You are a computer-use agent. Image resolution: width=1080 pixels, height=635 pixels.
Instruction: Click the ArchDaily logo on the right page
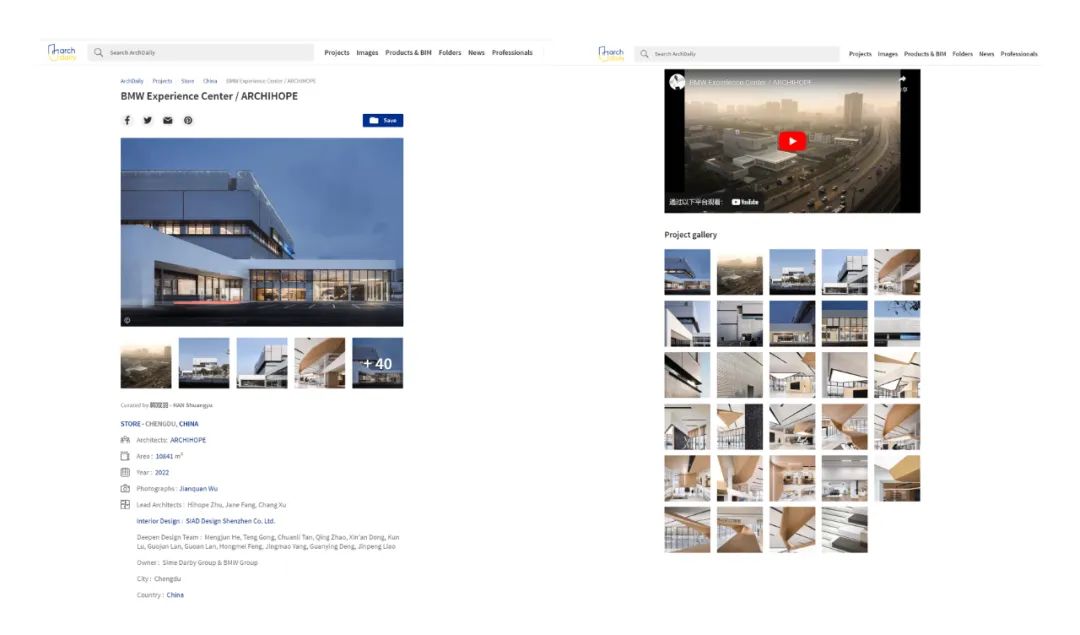coord(611,54)
